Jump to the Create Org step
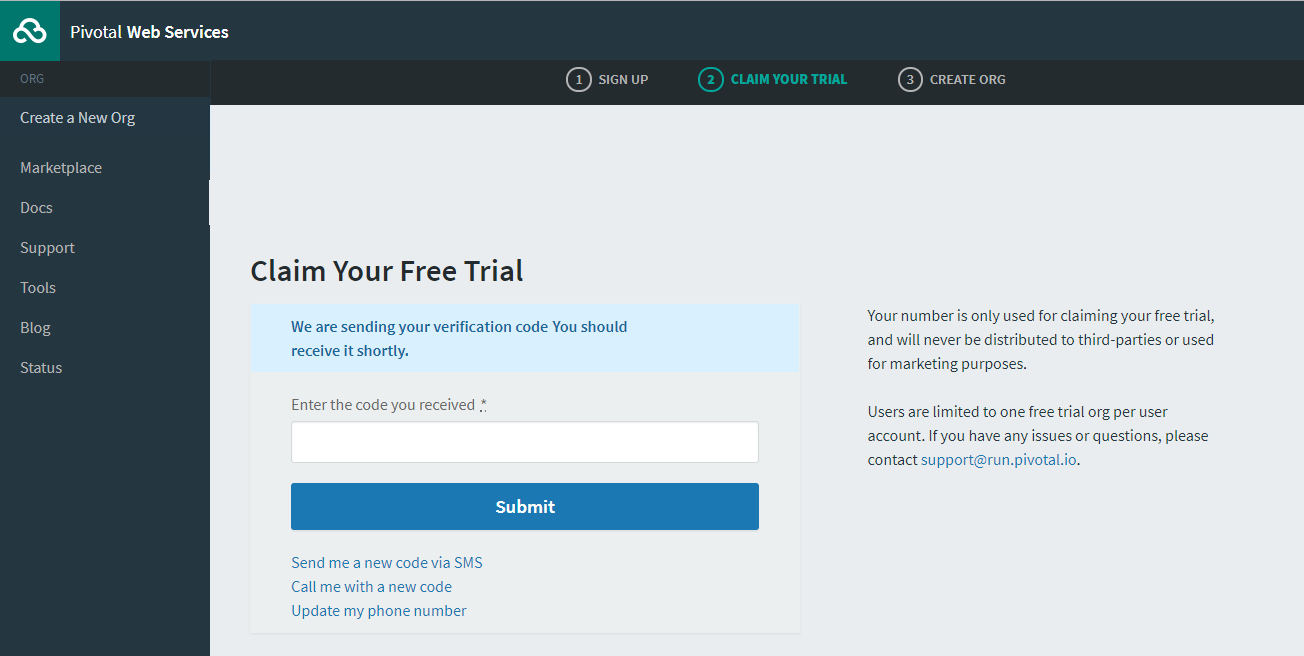The width and height of the screenshot is (1304, 656). [x=967, y=80]
